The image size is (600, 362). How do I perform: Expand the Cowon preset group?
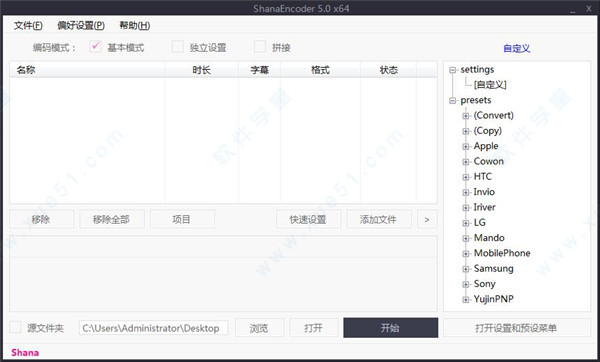466,162
